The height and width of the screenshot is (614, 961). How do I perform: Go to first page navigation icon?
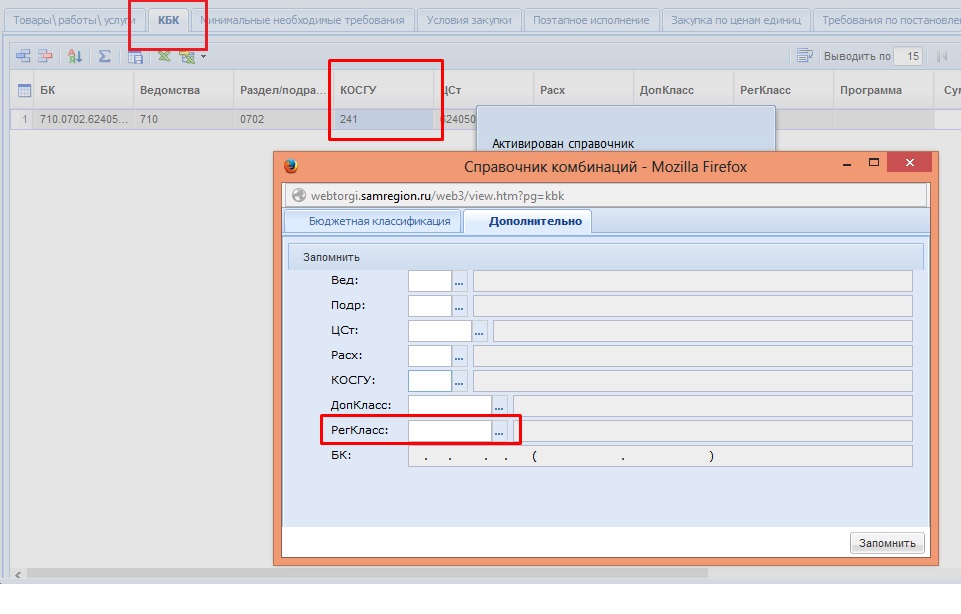pyautogui.click(x=942, y=57)
